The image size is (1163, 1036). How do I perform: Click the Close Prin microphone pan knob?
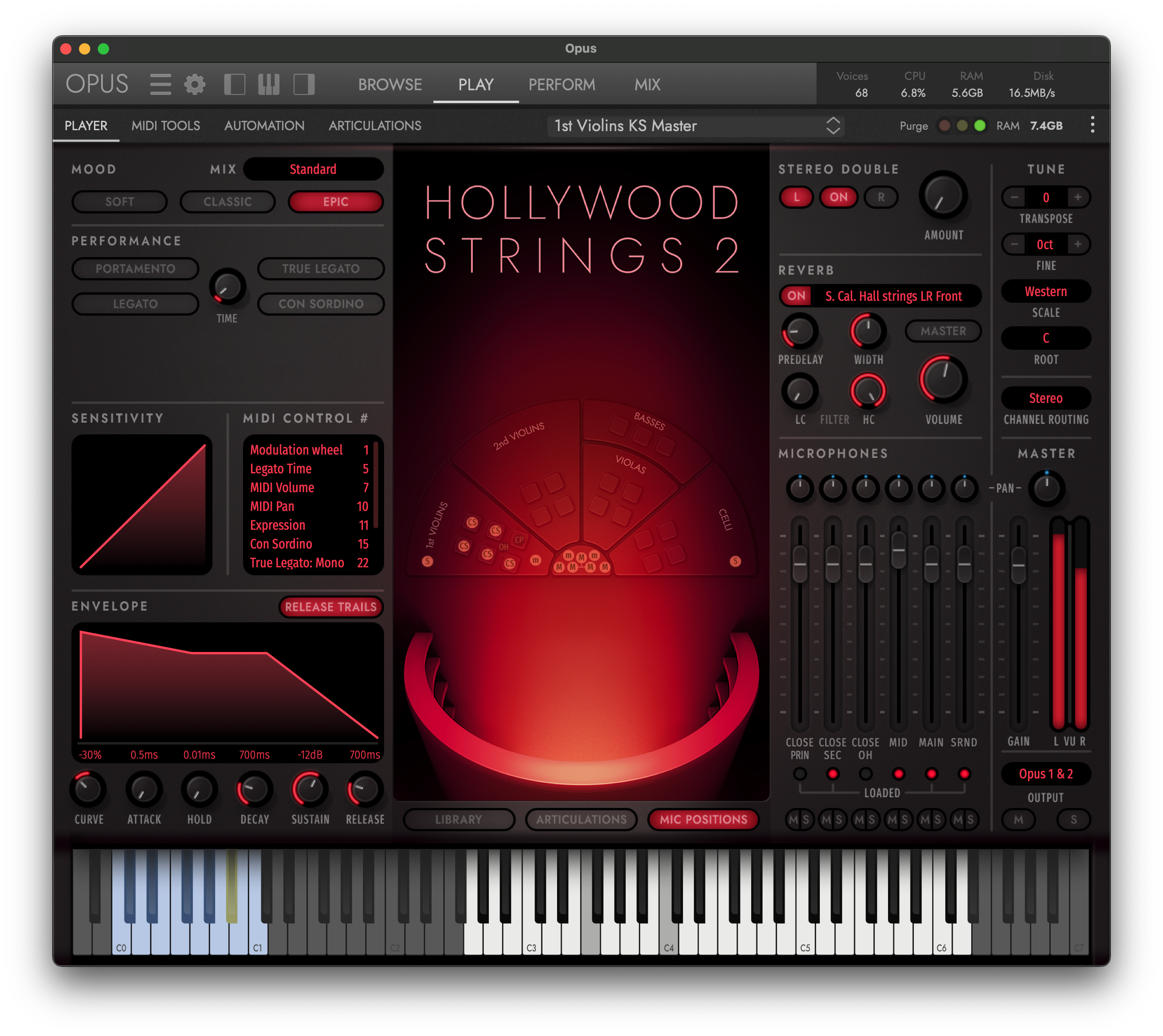800,488
